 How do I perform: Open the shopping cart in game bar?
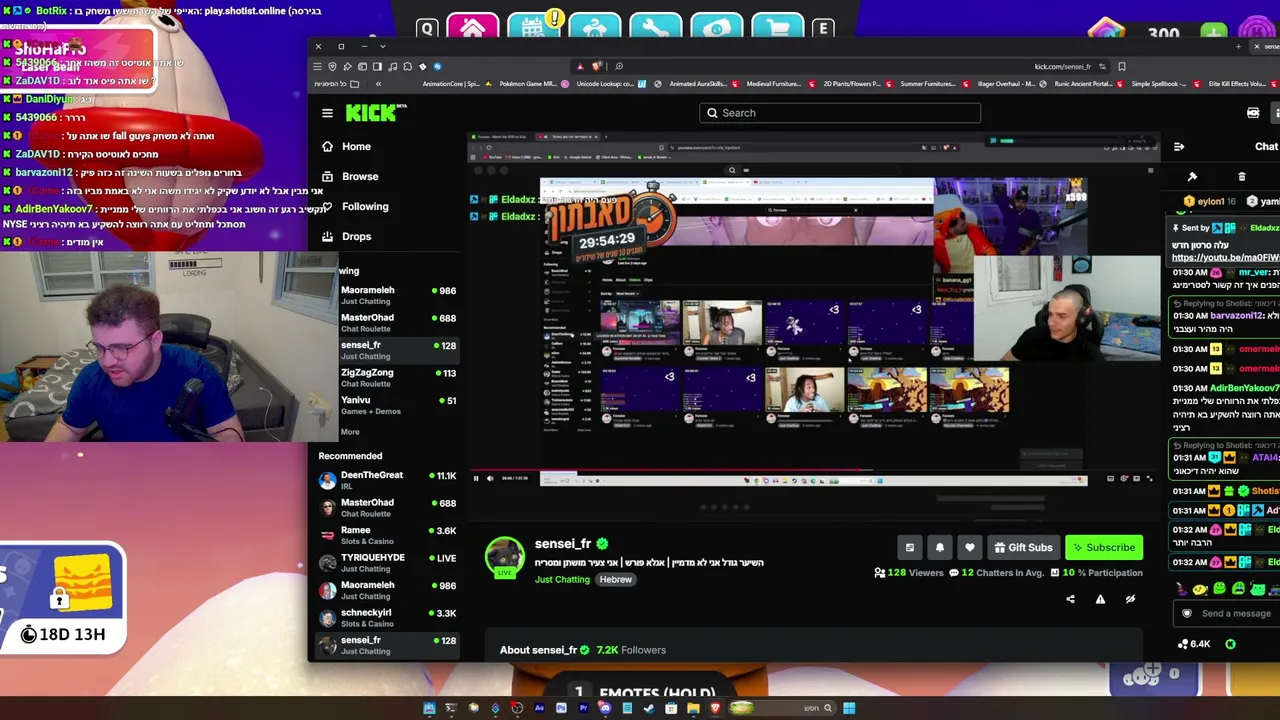[778, 29]
